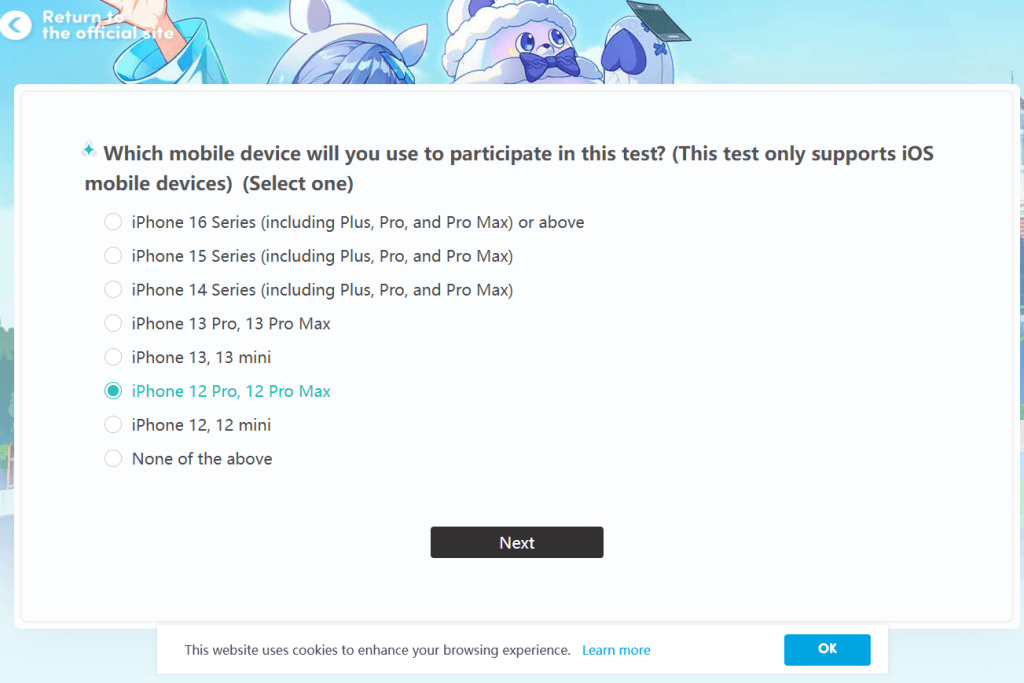Select the iPhone 14 Series option

tap(113, 290)
